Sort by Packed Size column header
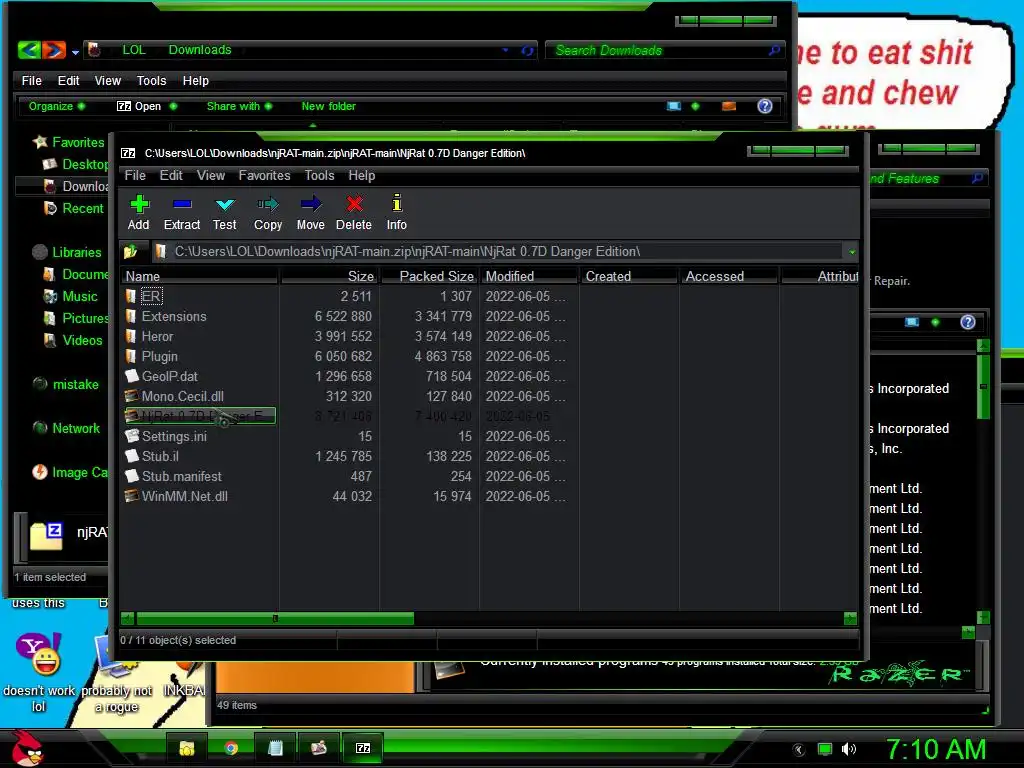Image resolution: width=1024 pixels, height=768 pixels. point(429,276)
